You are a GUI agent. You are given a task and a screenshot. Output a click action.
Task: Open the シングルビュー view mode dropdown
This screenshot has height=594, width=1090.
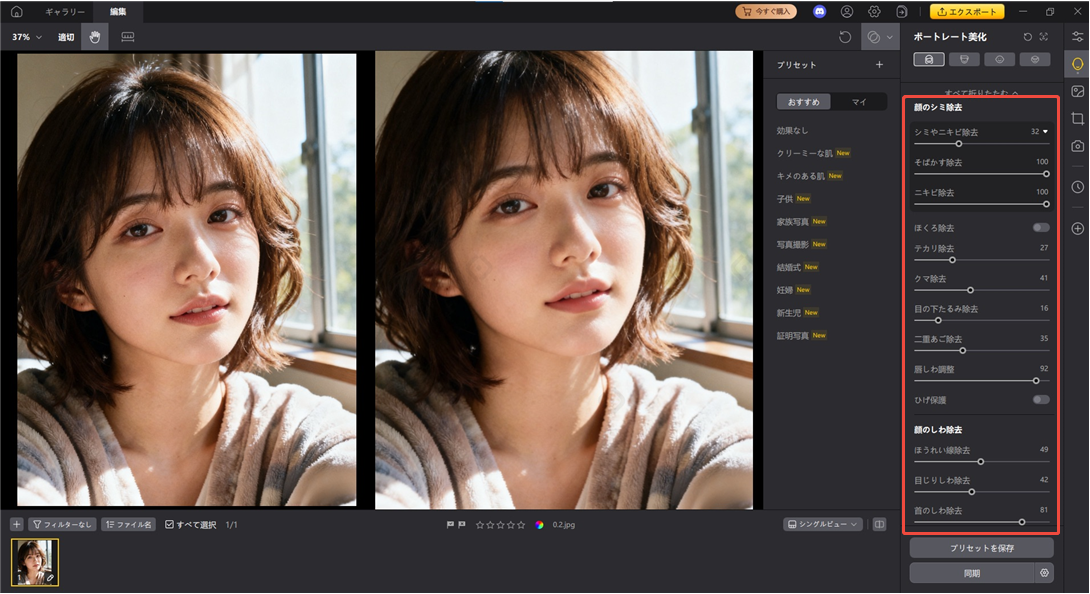(823, 524)
